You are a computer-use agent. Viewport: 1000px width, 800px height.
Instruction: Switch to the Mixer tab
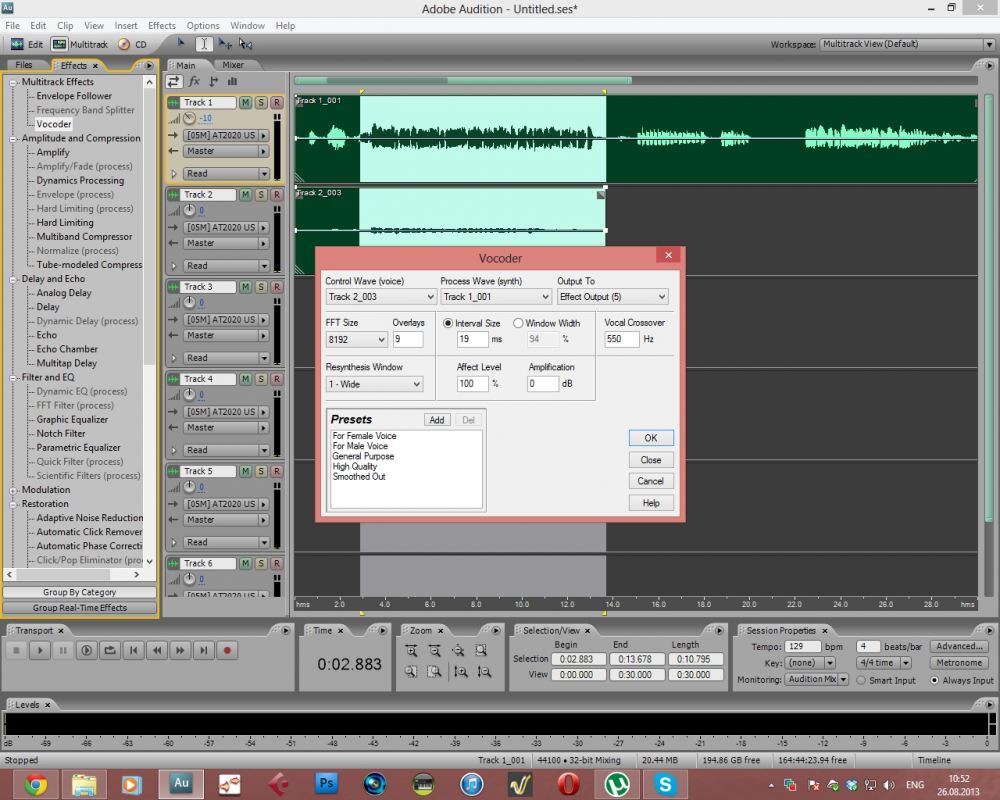[233, 65]
